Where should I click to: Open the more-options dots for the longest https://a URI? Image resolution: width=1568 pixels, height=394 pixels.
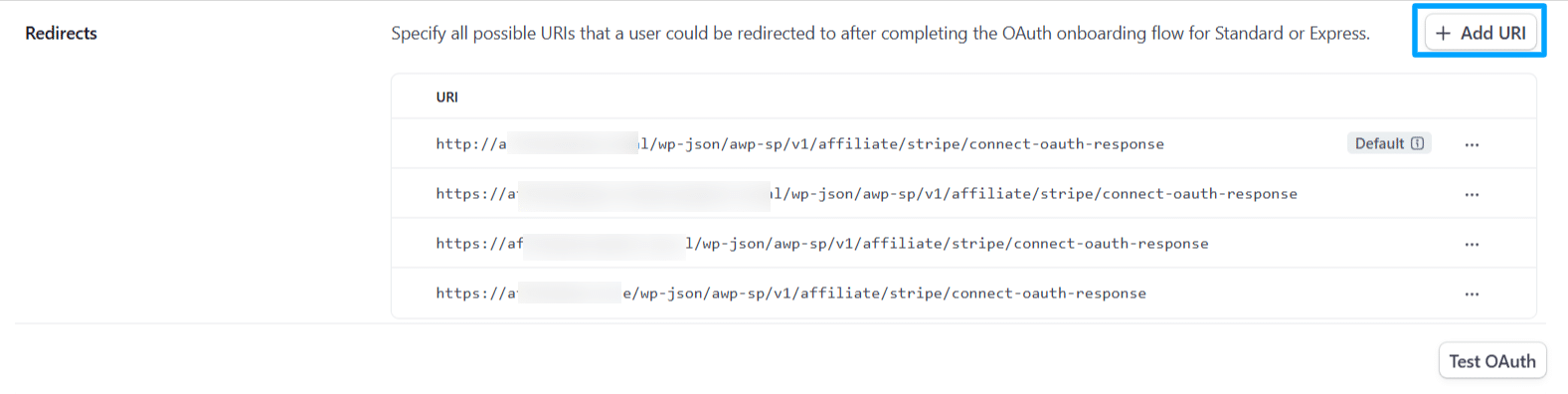[x=1472, y=194]
